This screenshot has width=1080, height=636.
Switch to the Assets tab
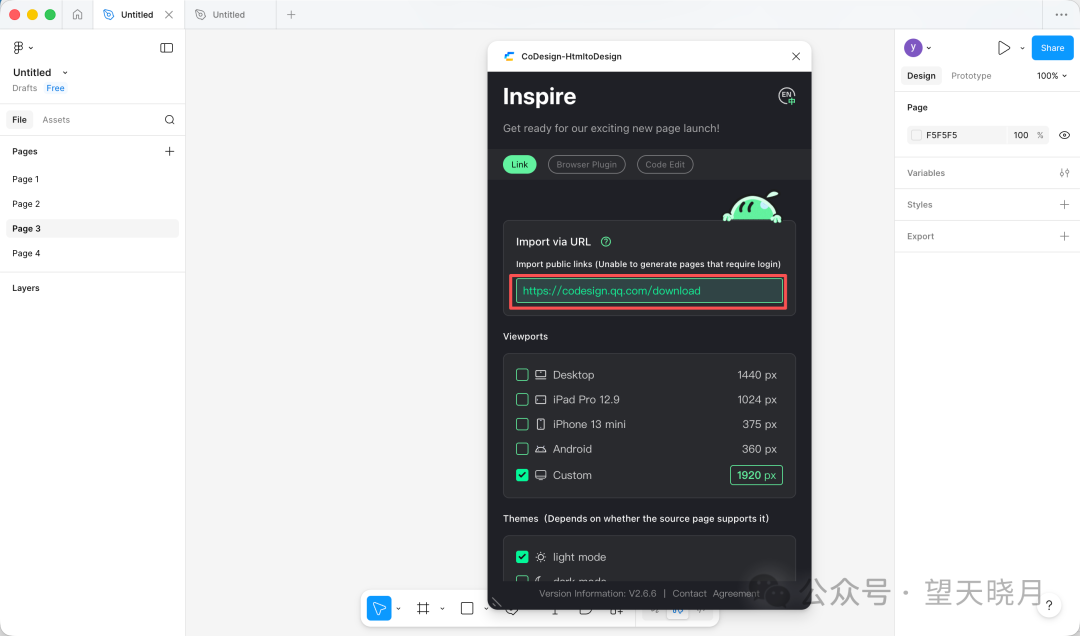coord(56,120)
